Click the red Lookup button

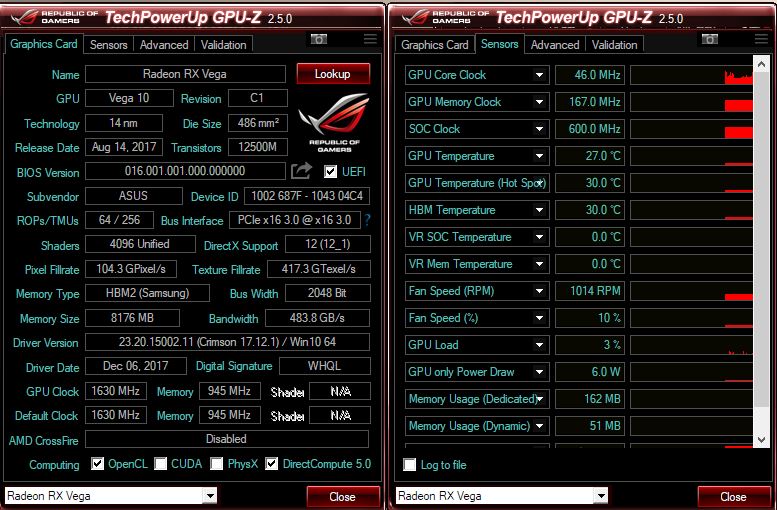tap(333, 74)
